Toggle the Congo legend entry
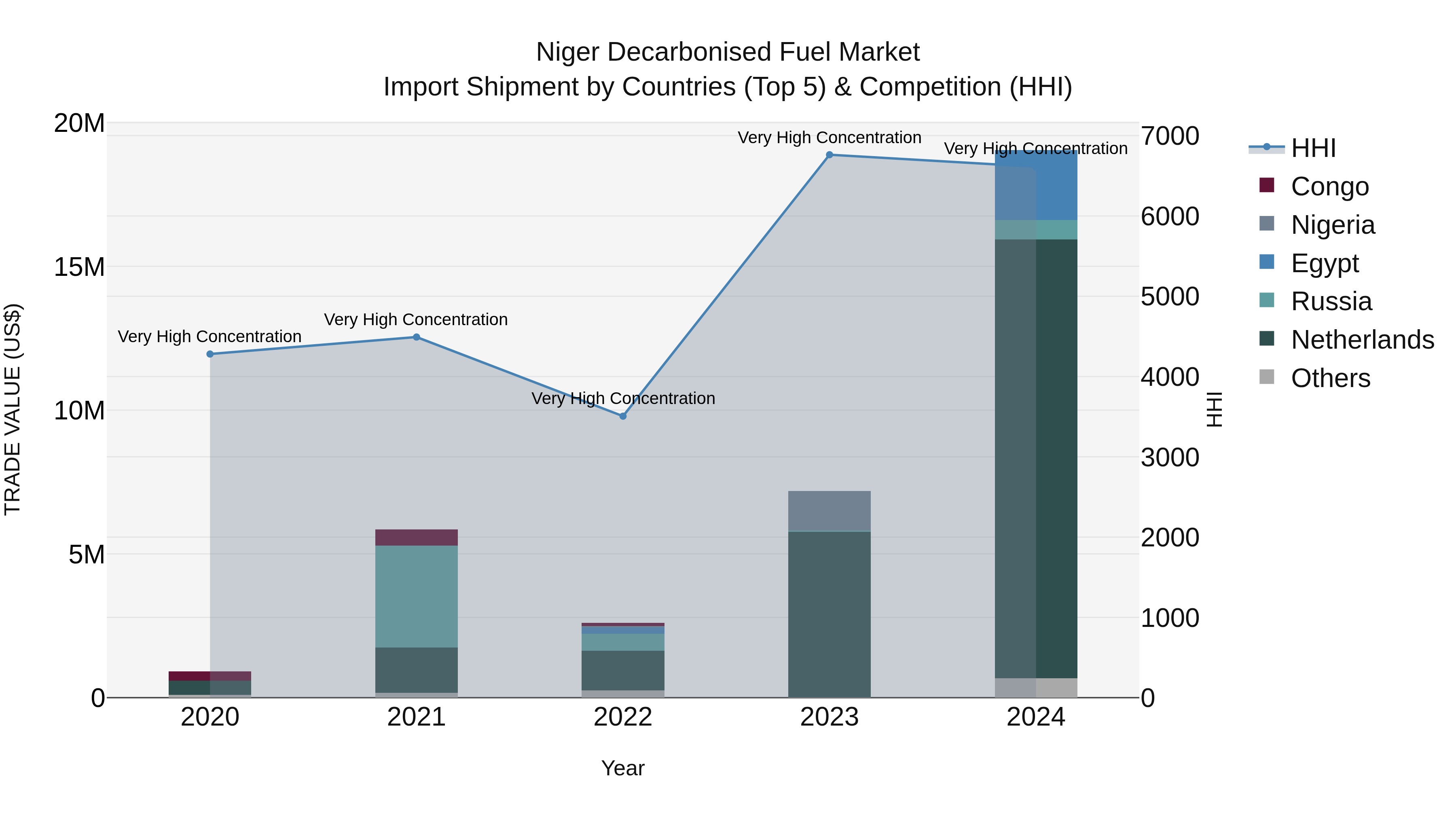1456x819 pixels. click(1314, 186)
